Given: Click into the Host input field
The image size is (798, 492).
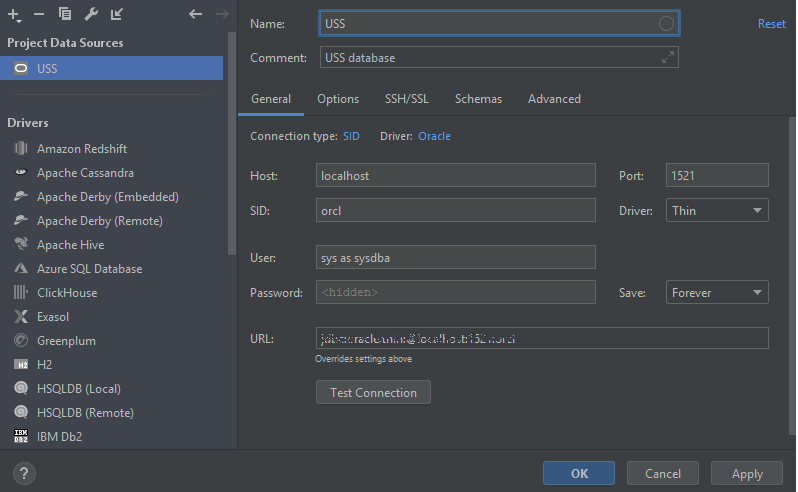Looking at the screenshot, I should [x=455, y=176].
